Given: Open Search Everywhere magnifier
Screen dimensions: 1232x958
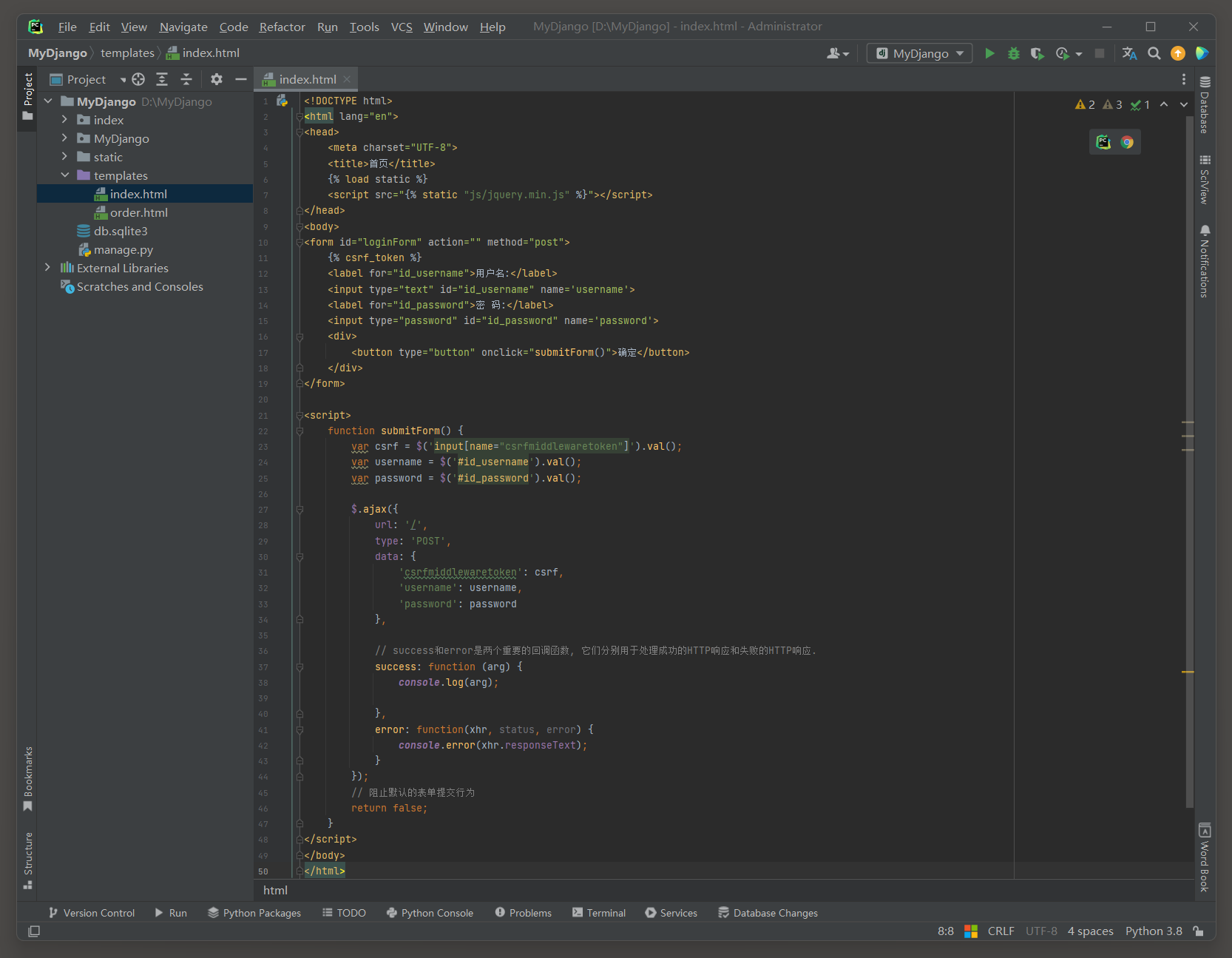Looking at the screenshot, I should click(1154, 53).
